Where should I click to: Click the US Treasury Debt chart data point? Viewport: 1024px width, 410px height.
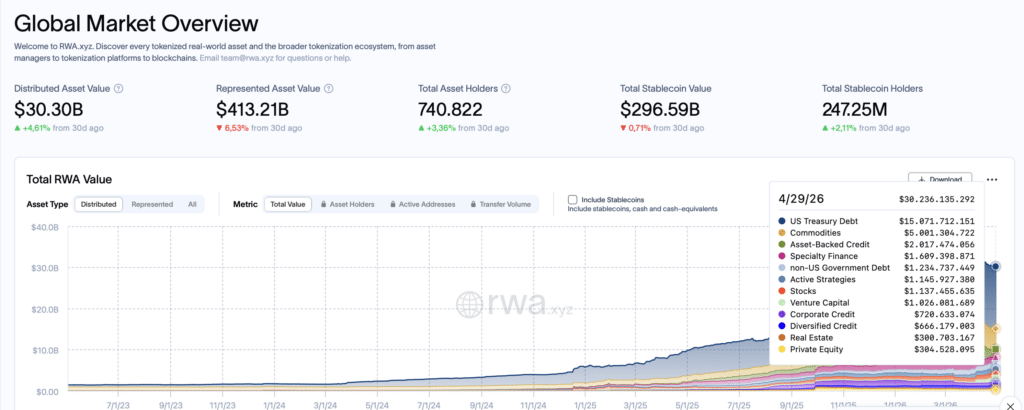(996, 266)
